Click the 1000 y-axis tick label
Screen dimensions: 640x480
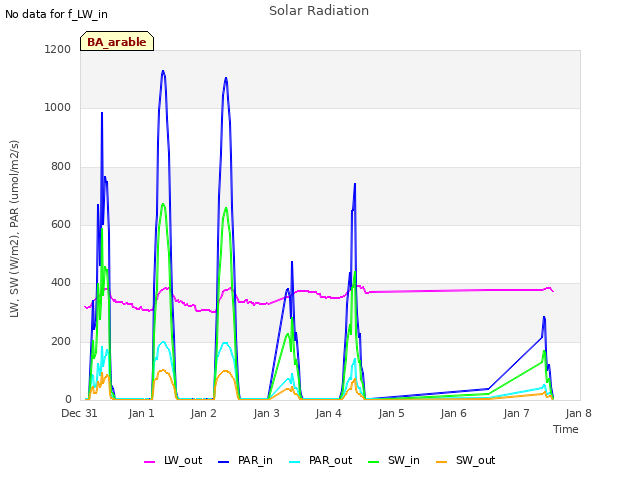[58, 108]
